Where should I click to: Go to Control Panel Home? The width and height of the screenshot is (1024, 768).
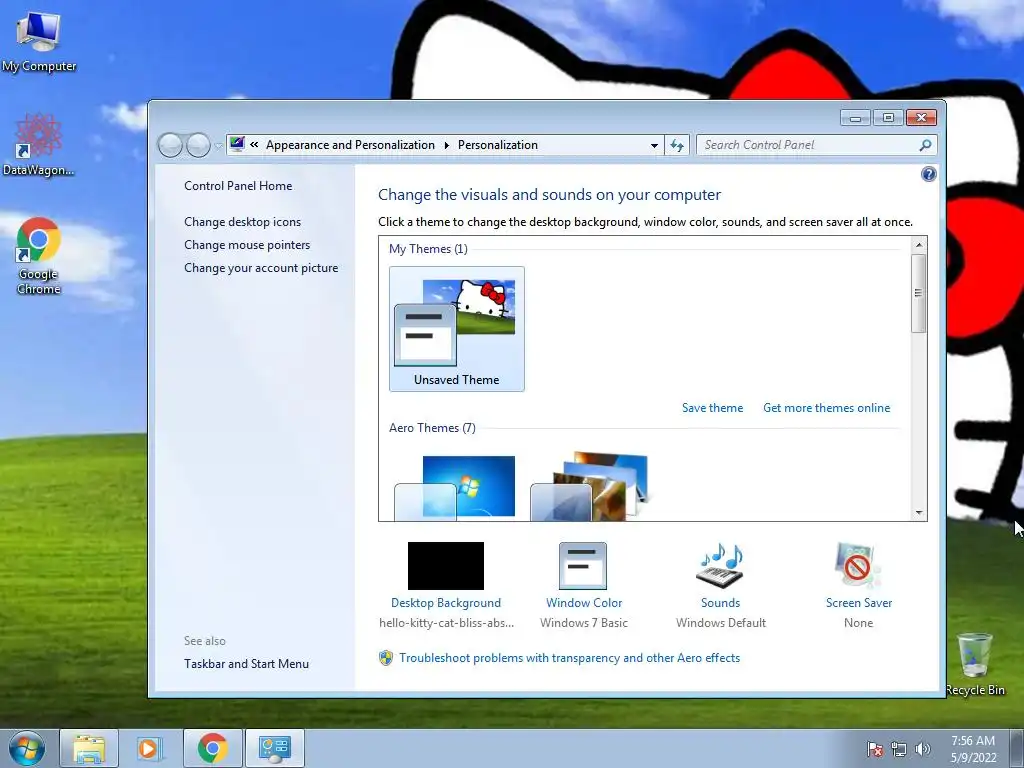click(238, 186)
